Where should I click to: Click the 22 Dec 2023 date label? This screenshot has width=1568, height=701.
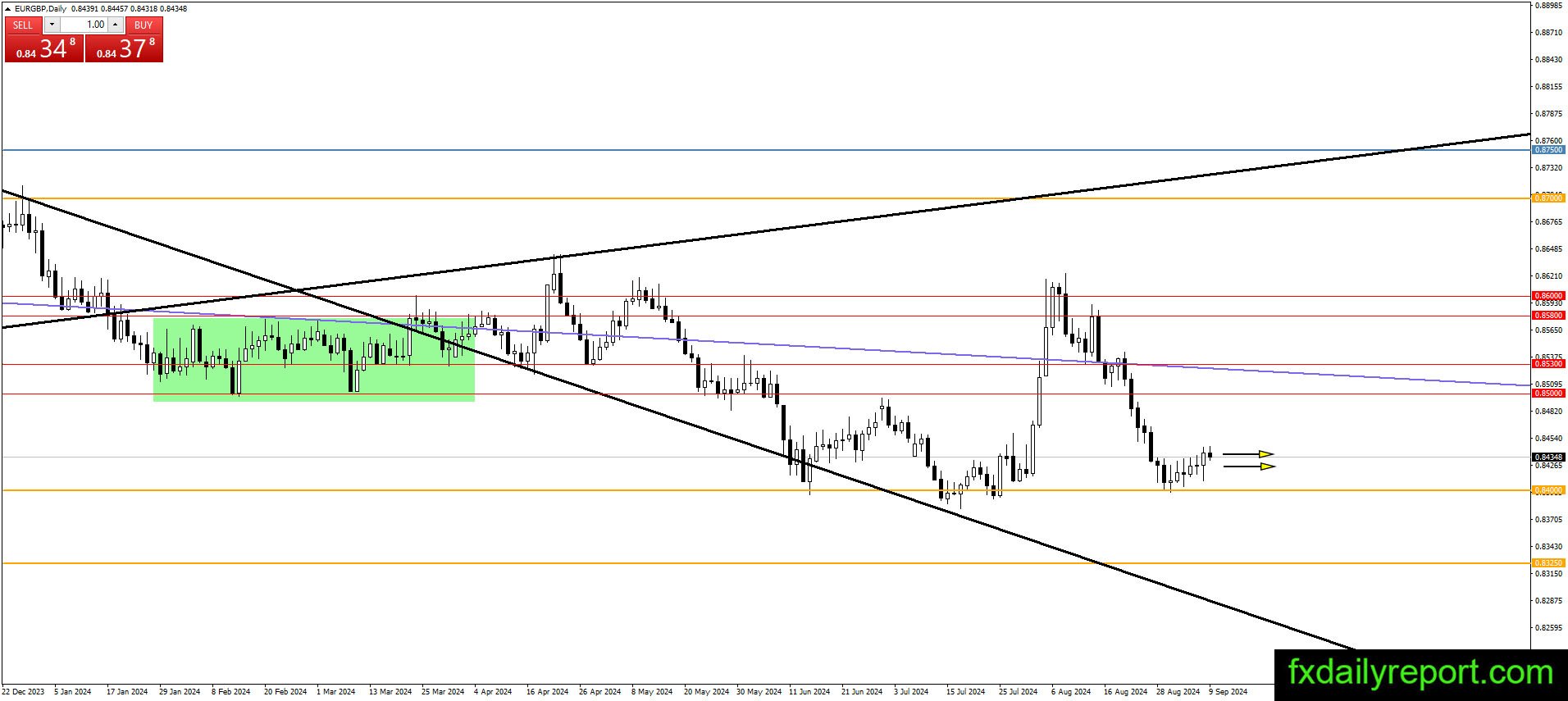24,692
